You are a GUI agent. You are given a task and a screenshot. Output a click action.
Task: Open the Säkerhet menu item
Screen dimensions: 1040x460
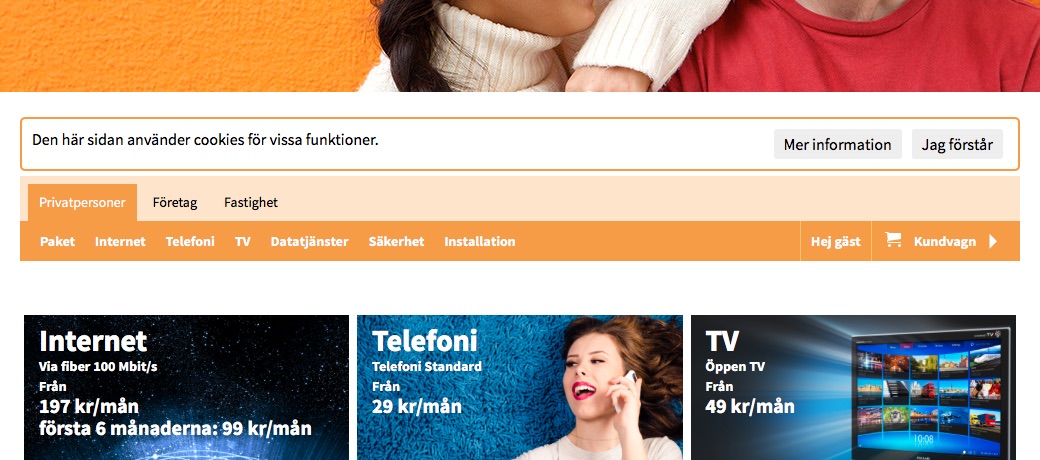(x=397, y=241)
